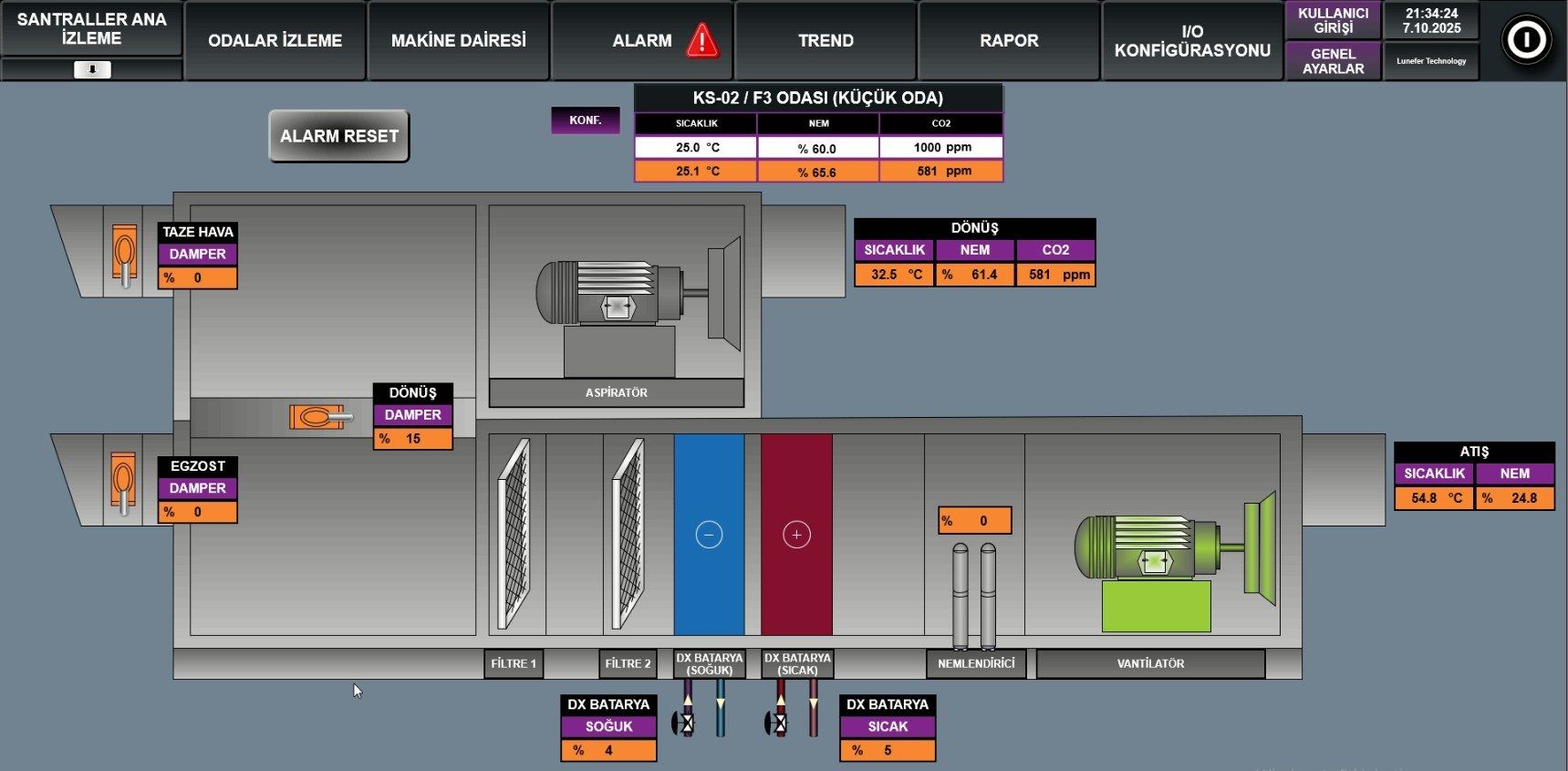Open Kullanıcı Girişi login
Screen dimensions: 1568x771
1333,21
